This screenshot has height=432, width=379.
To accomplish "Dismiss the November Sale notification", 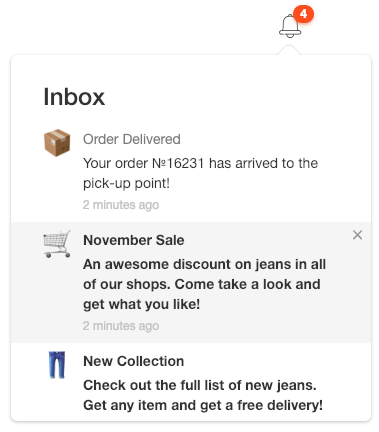I will (x=357, y=235).
